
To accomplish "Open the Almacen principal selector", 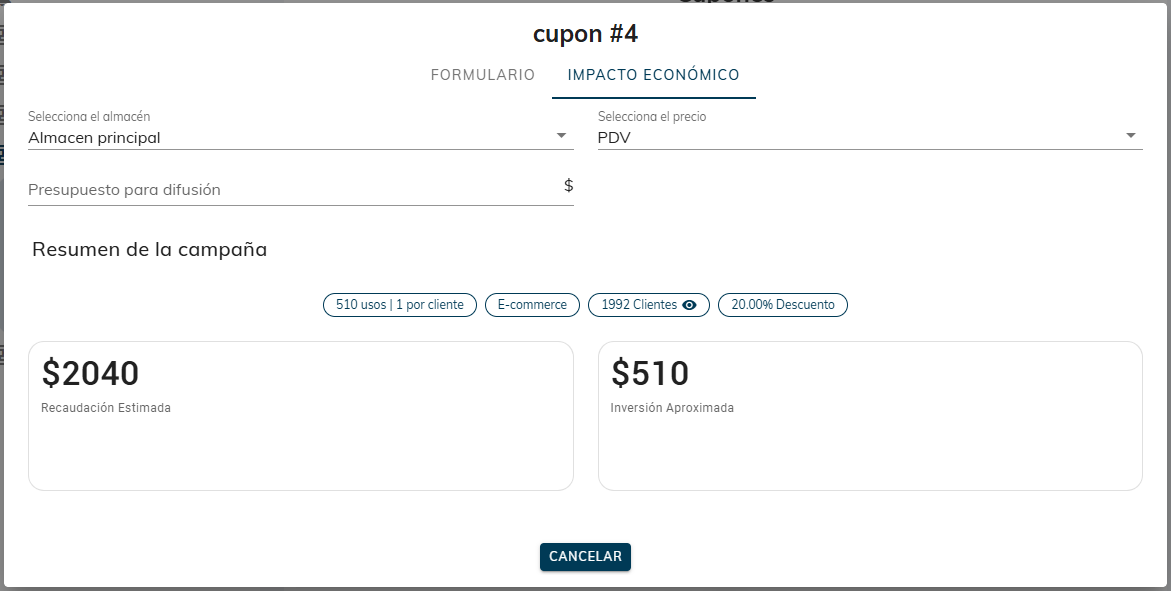I will pos(290,138).
